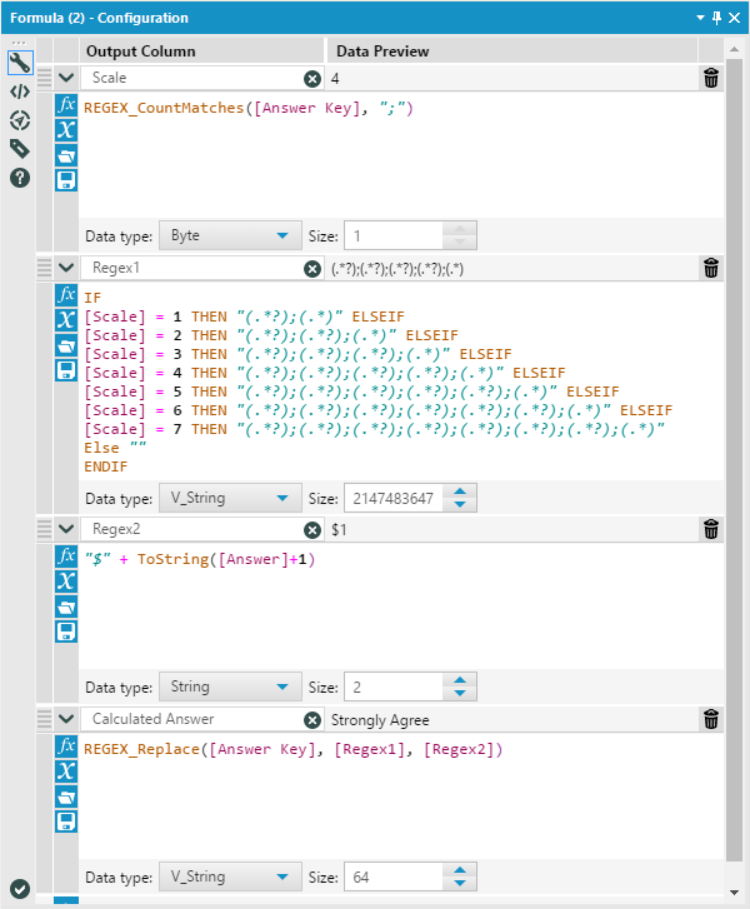Open the Byte data type dropdown
The image size is (750, 909).
tap(229, 236)
